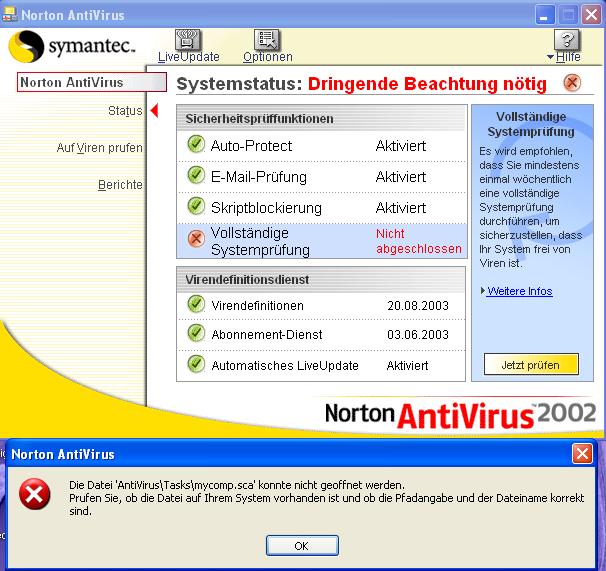The height and width of the screenshot is (571, 606).
Task: Click the Norton AntiVirus title bar icon
Action: (x=10, y=15)
